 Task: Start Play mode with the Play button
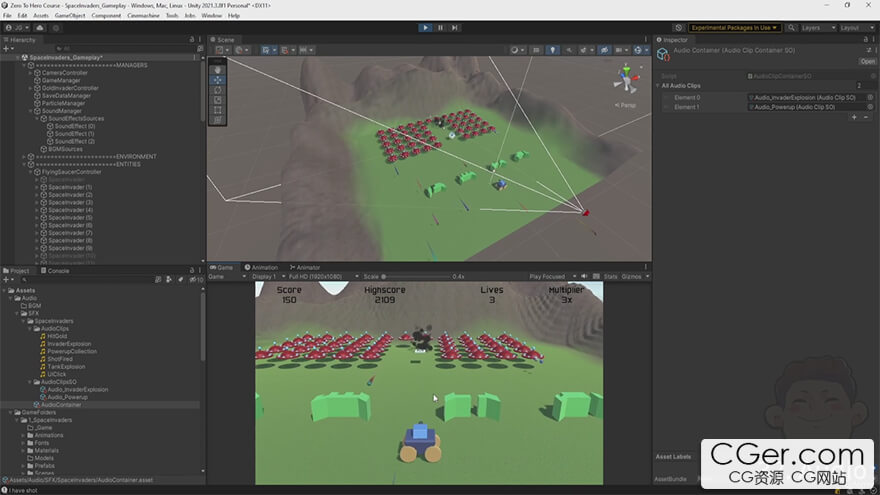click(x=425, y=28)
